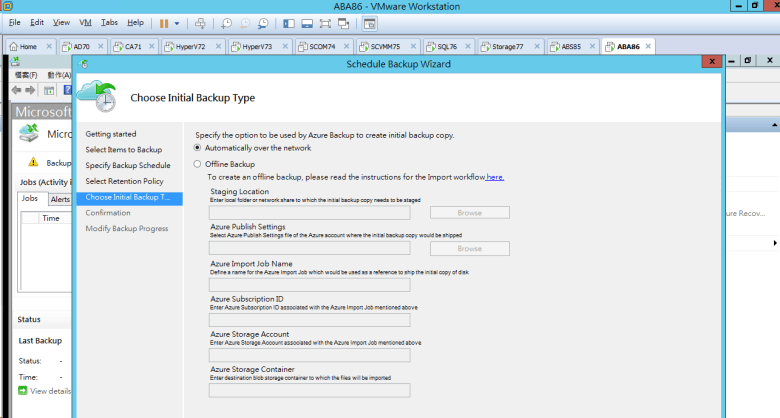
Task: Click the back arrow in the MMC toolbar
Action: 17,90
